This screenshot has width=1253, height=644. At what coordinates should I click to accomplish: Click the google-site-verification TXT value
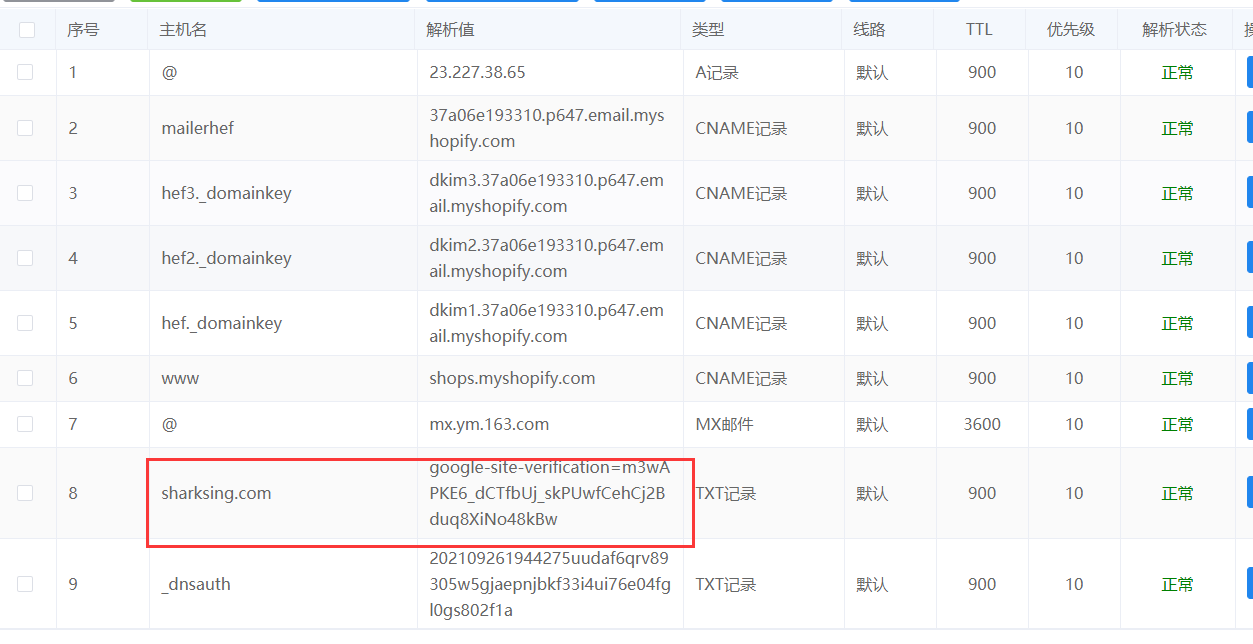click(549, 493)
